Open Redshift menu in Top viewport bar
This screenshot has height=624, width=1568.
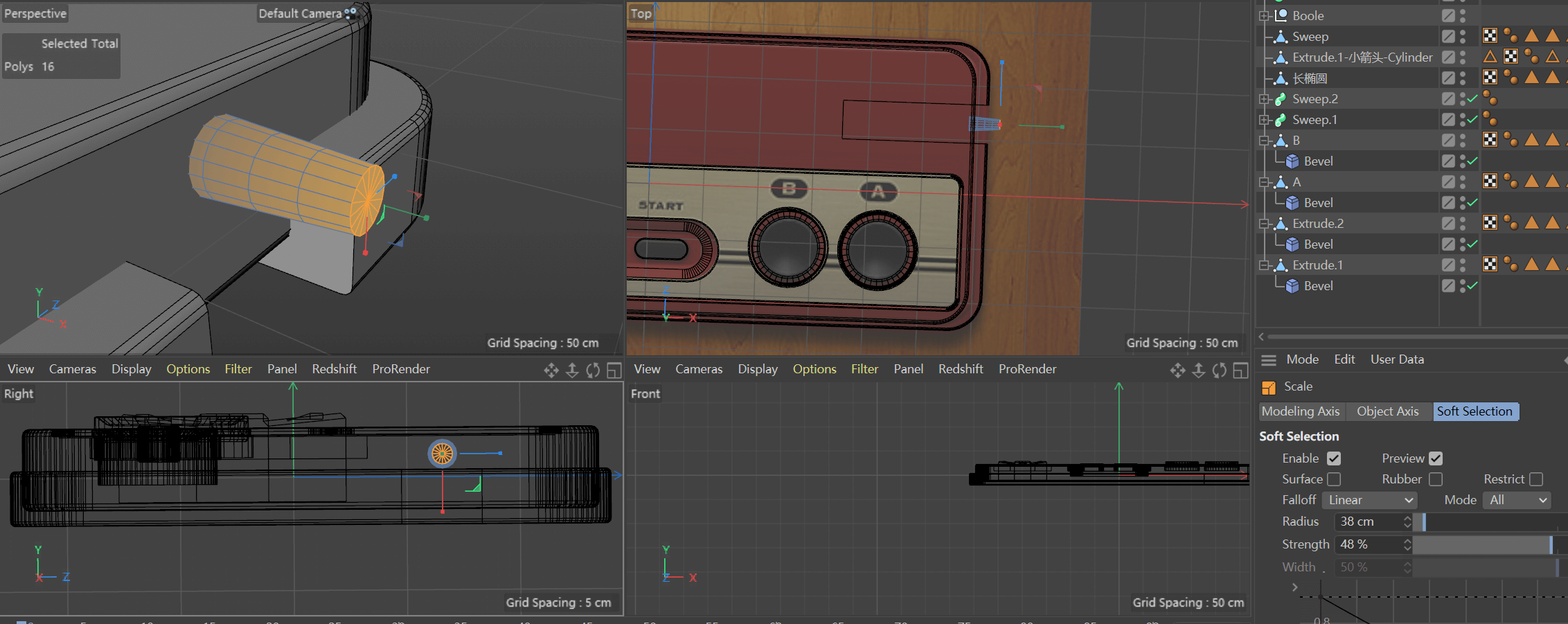[961, 369]
